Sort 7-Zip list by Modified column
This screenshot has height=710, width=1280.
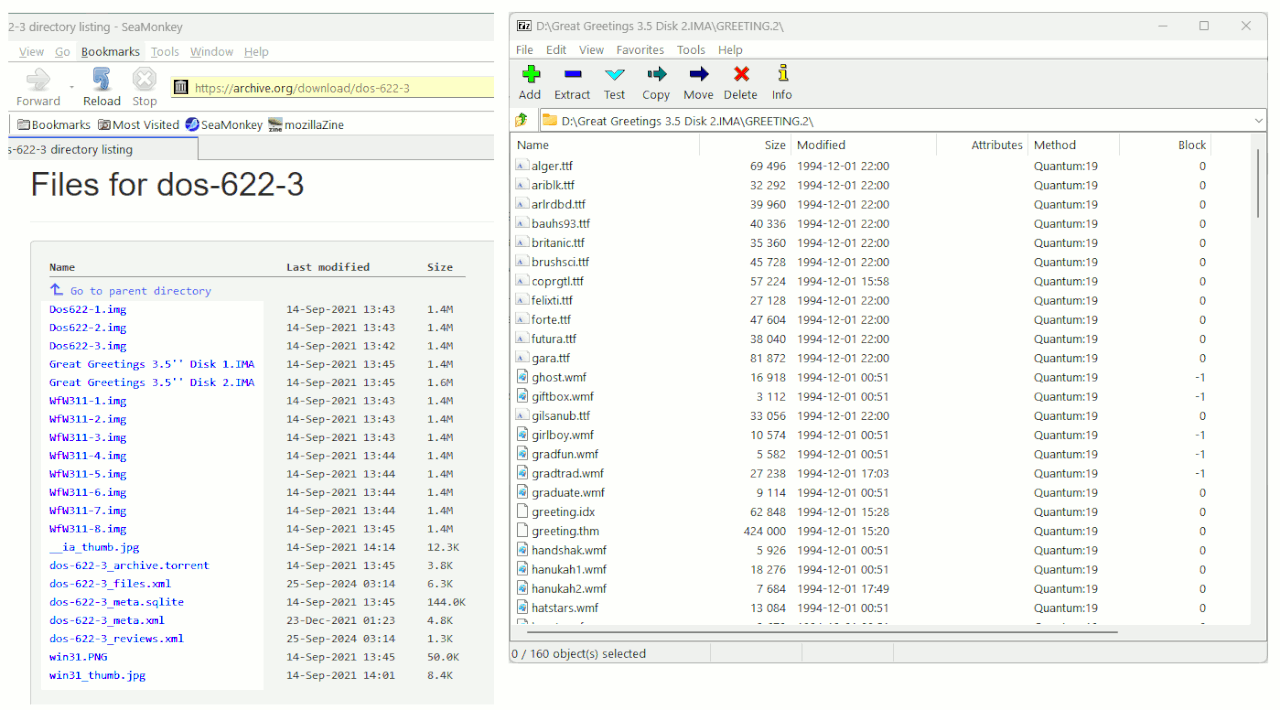[864, 145]
